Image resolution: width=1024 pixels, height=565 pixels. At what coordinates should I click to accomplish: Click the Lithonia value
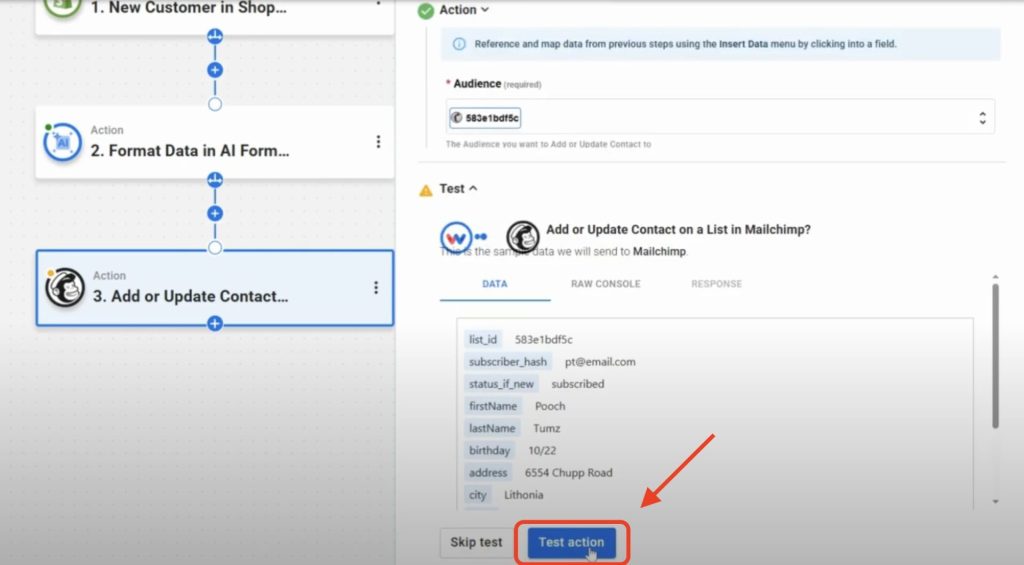click(523, 494)
